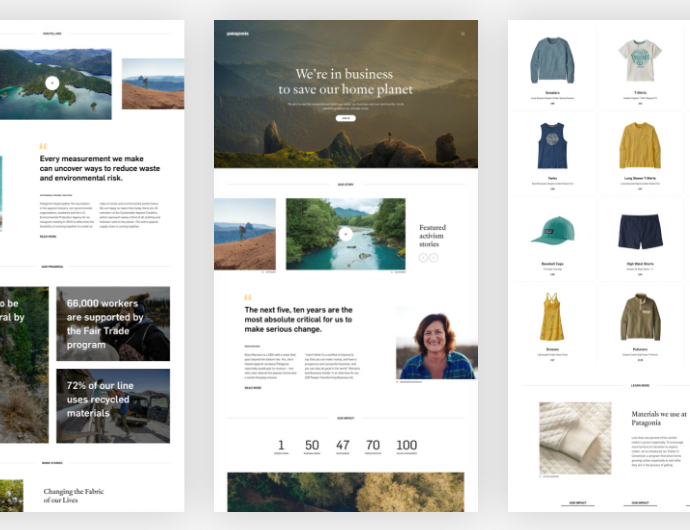
Task: Click the impact statistic 50
Action: tap(312, 445)
